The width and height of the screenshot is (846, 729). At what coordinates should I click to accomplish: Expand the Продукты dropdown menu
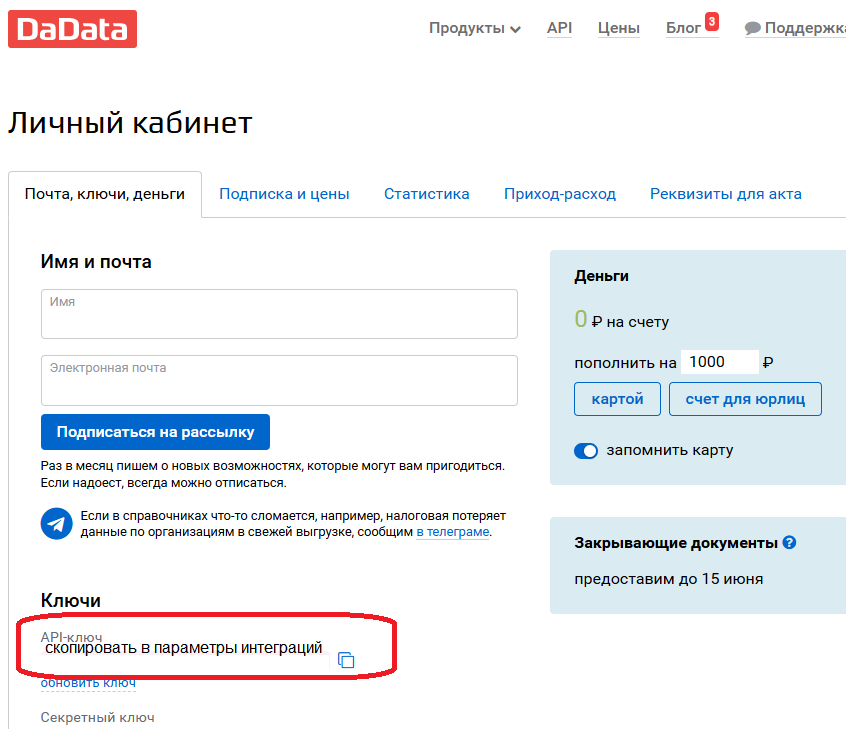[x=474, y=28]
